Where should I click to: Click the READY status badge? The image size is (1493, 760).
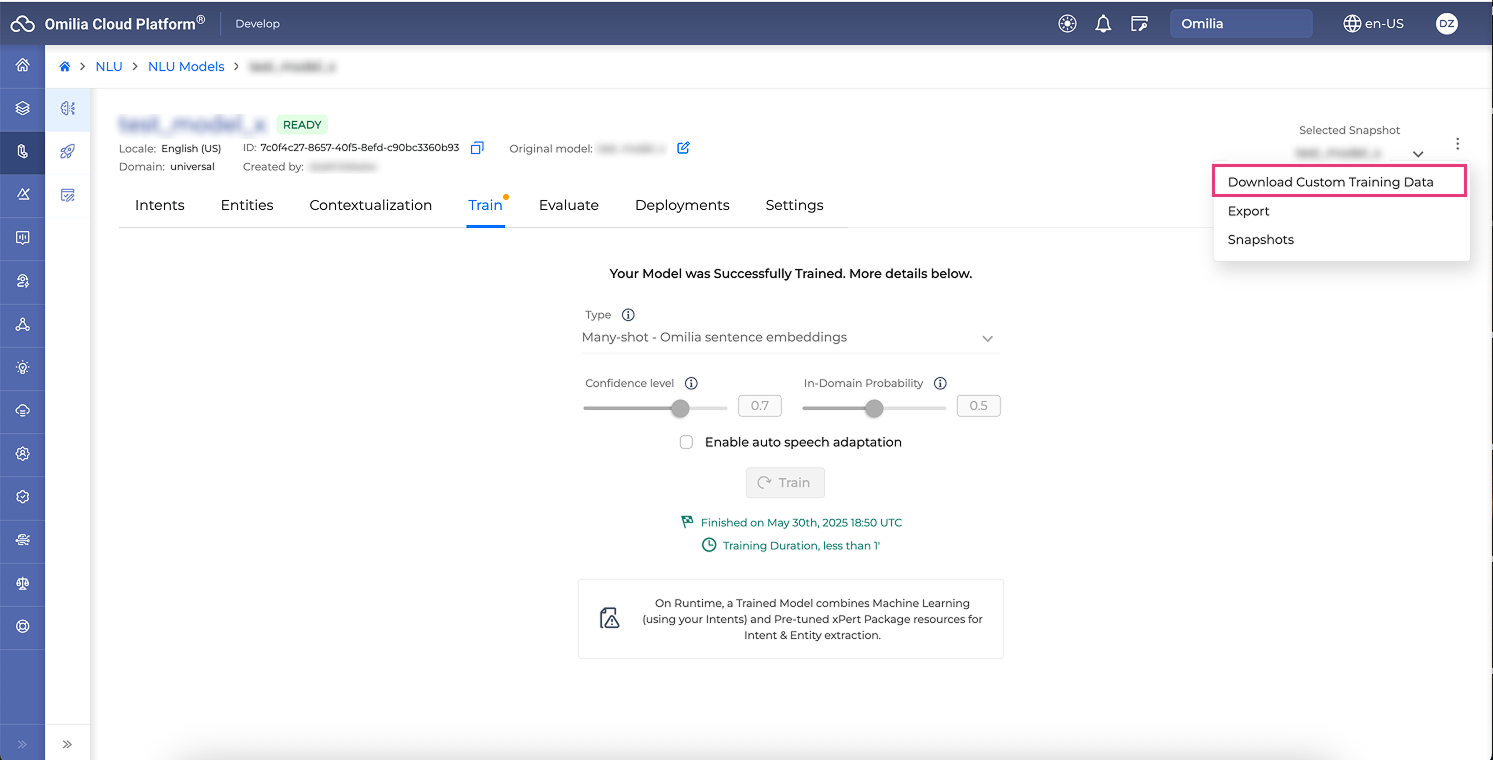coord(302,125)
